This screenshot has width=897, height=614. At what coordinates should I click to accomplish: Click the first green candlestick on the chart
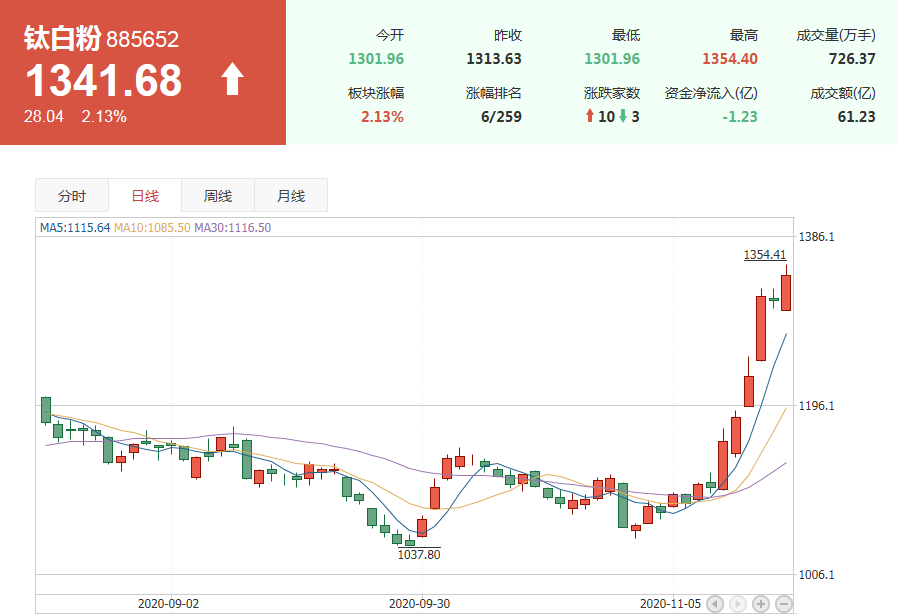46,410
